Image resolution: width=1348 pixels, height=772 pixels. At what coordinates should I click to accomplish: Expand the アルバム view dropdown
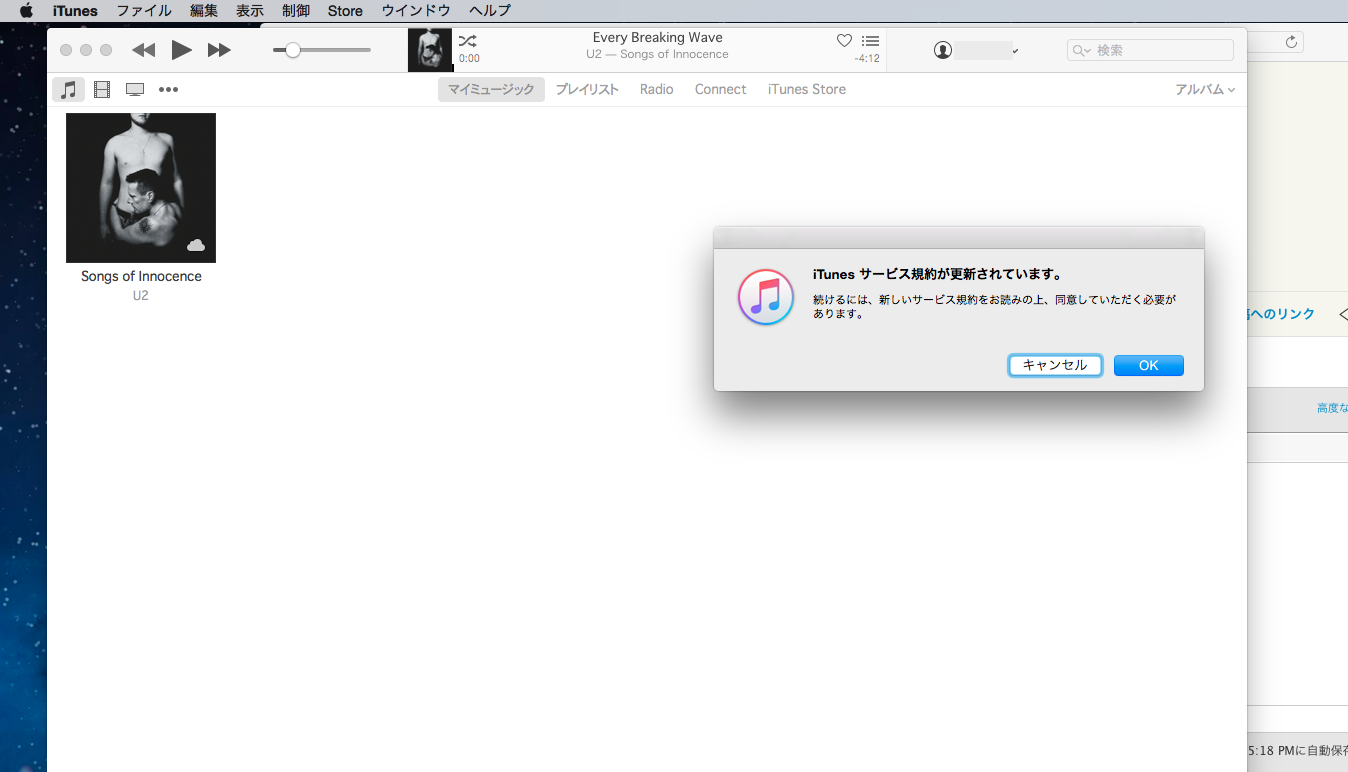(x=1205, y=89)
